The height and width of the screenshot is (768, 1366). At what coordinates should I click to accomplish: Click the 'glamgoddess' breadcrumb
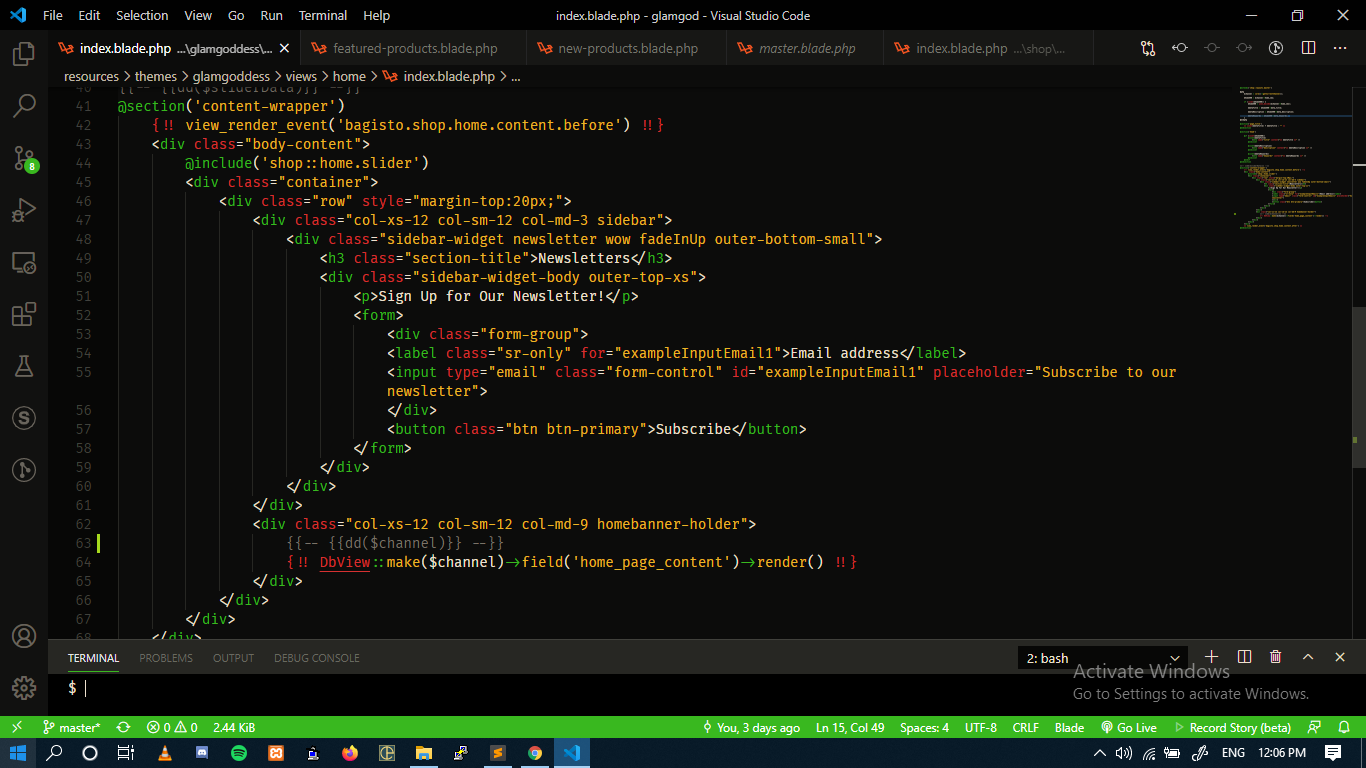pyautogui.click(x=231, y=76)
